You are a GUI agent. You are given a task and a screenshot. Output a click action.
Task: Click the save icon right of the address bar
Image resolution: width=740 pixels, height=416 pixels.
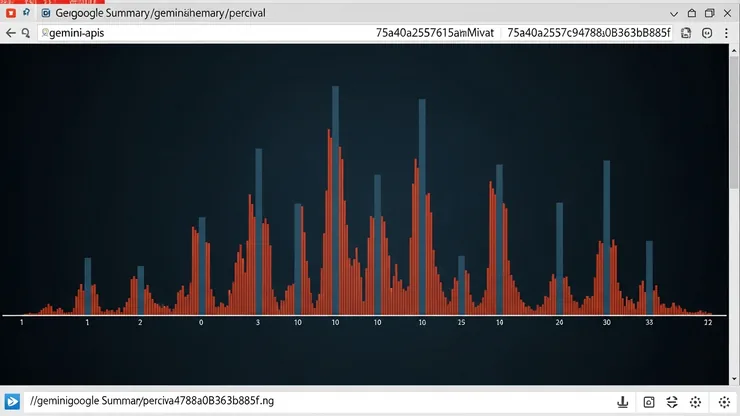tap(686, 33)
